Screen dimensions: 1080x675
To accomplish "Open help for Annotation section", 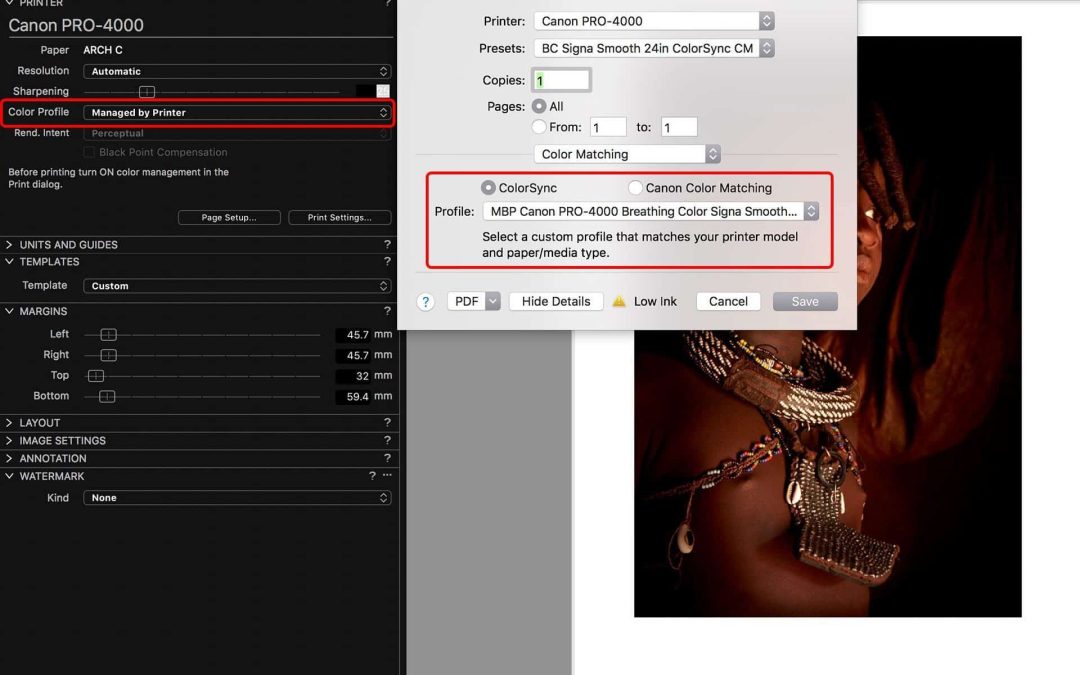I will (x=387, y=458).
